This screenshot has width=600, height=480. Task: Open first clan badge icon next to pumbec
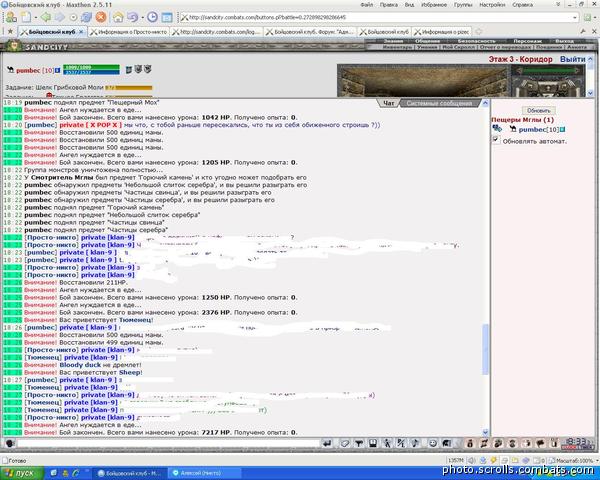coord(129,69)
